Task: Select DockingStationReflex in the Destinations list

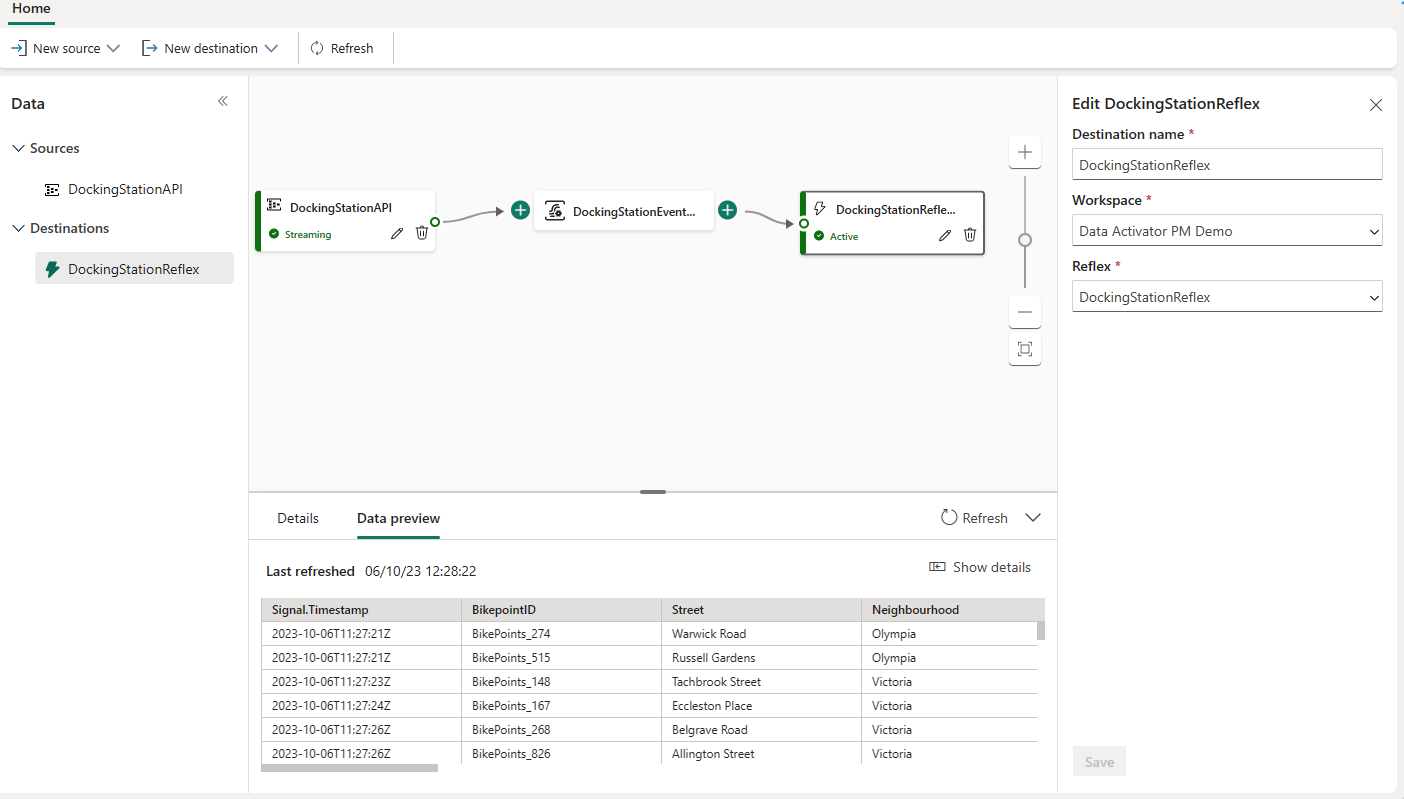Action: click(134, 269)
